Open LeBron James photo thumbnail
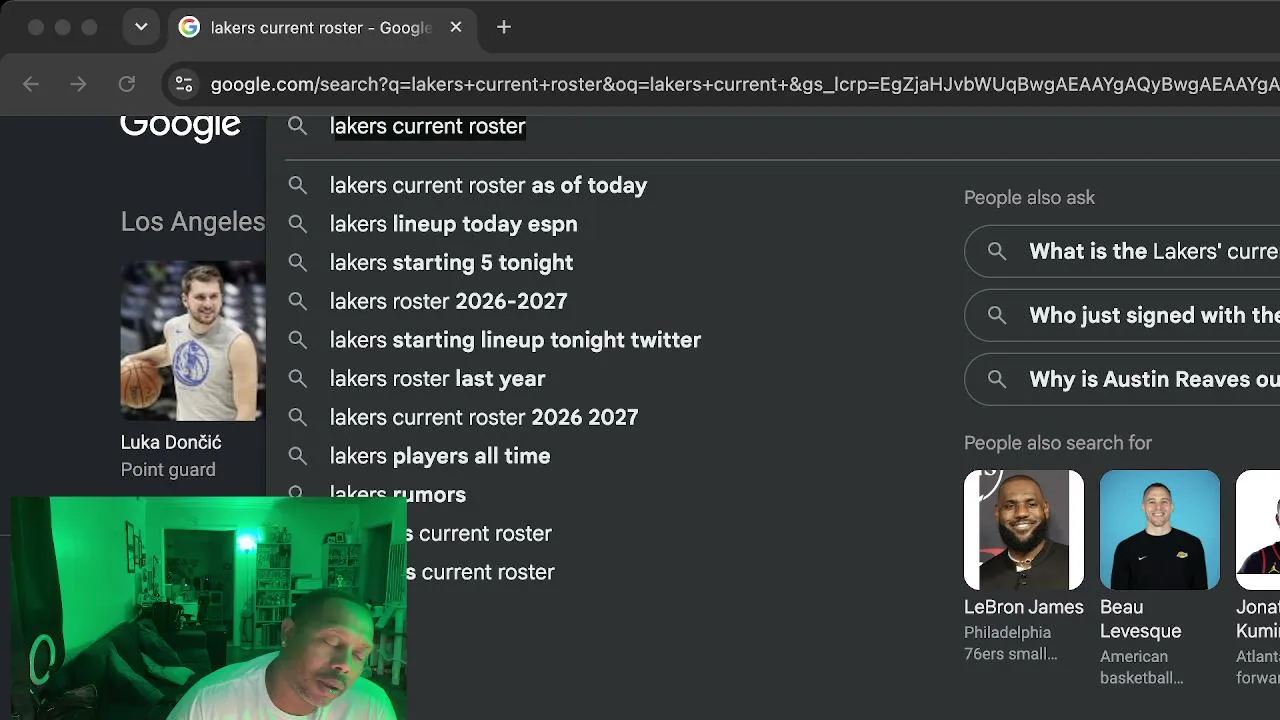 (x=1024, y=530)
